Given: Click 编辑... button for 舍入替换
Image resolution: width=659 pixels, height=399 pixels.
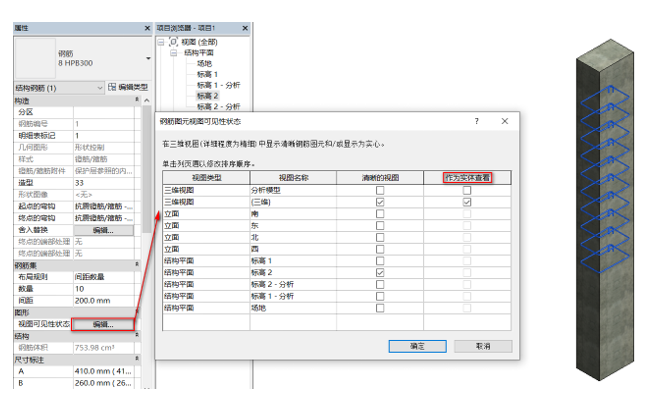Looking at the screenshot, I should pyautogui.click(x=103, y=230).
